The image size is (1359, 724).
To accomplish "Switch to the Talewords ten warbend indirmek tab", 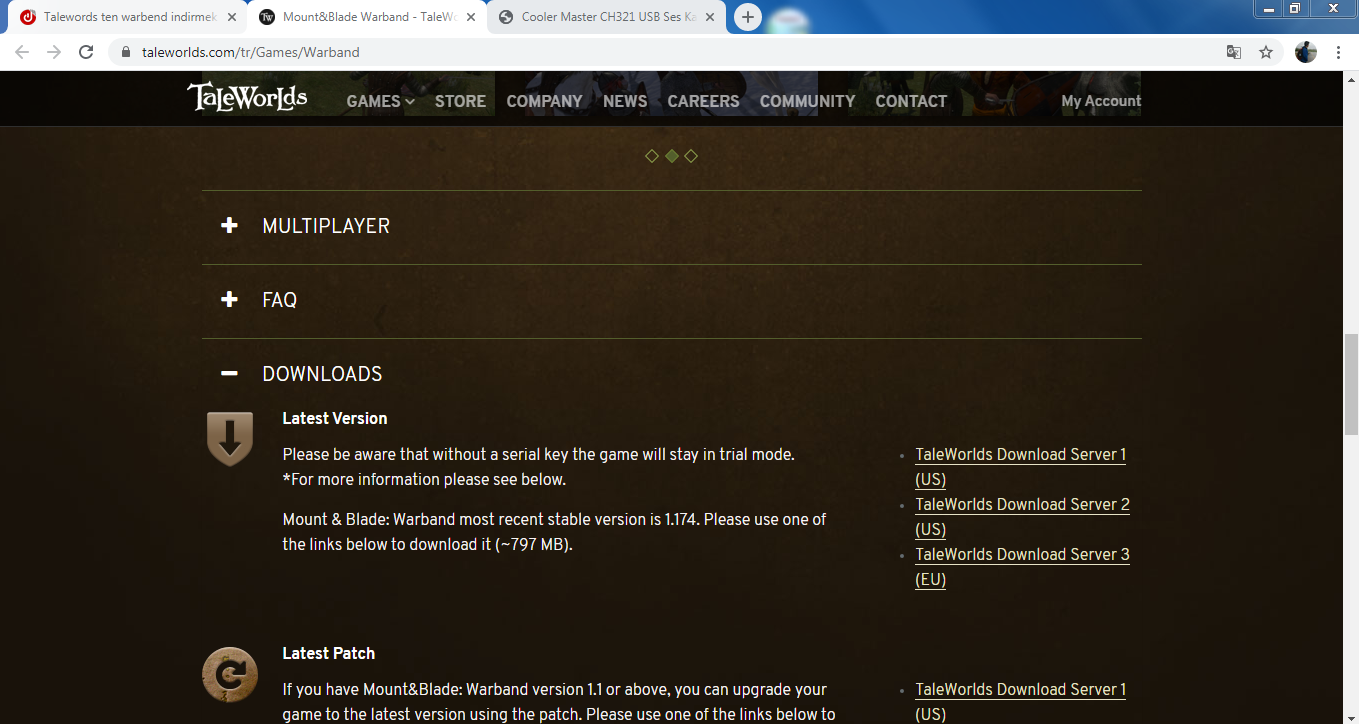I will (127, 17).
